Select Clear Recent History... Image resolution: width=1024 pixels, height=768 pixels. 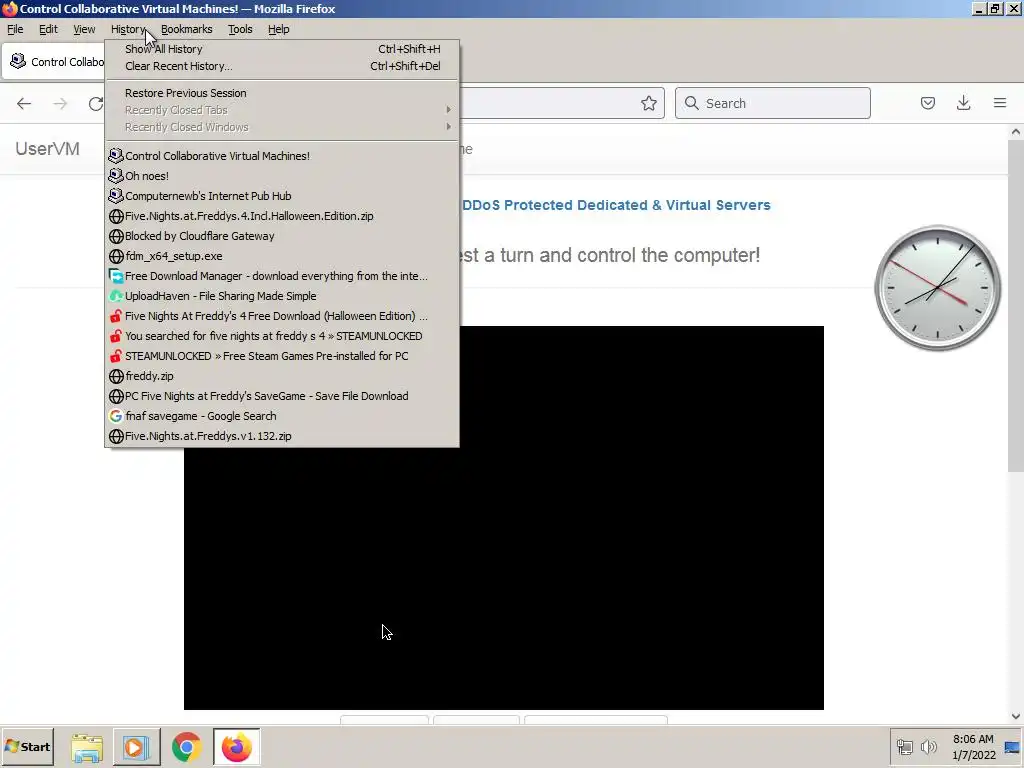pyautogui.click(x=282, y=66)
